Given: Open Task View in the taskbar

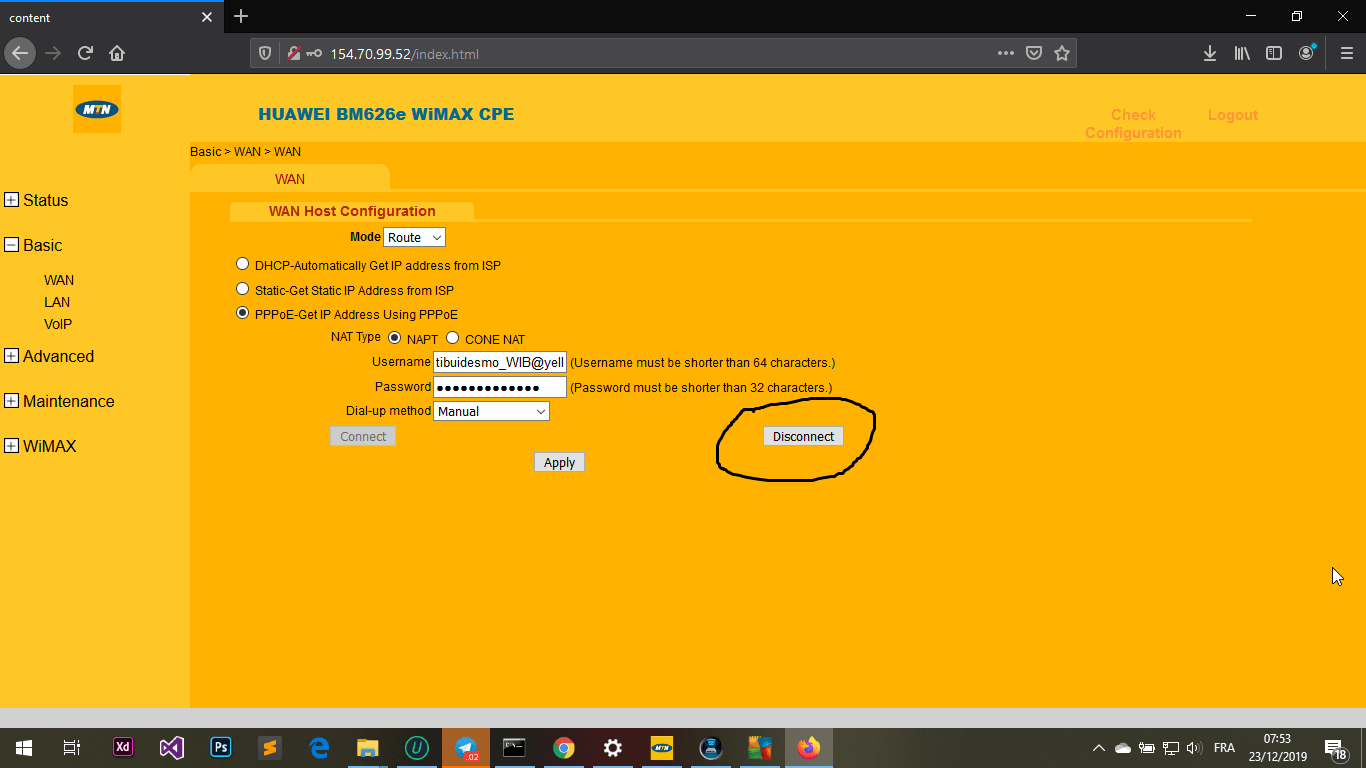Looking at the screenshot, I should point(72,747).
